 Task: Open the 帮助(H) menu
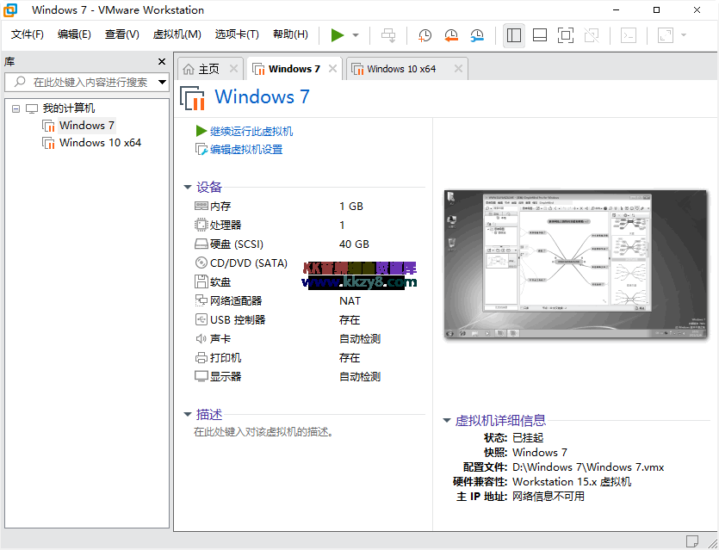click(x=290, y=34)
